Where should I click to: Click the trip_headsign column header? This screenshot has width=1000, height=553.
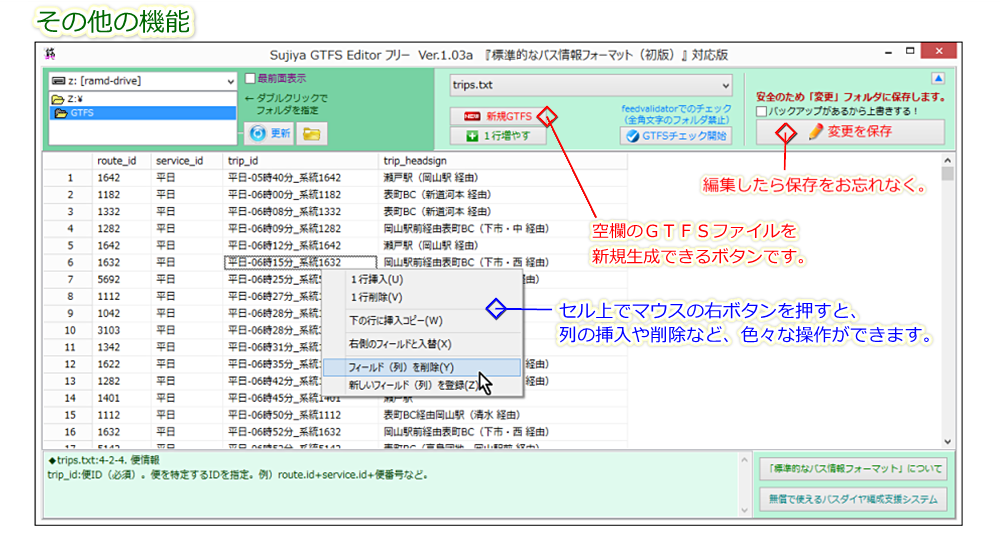(417, 160)
